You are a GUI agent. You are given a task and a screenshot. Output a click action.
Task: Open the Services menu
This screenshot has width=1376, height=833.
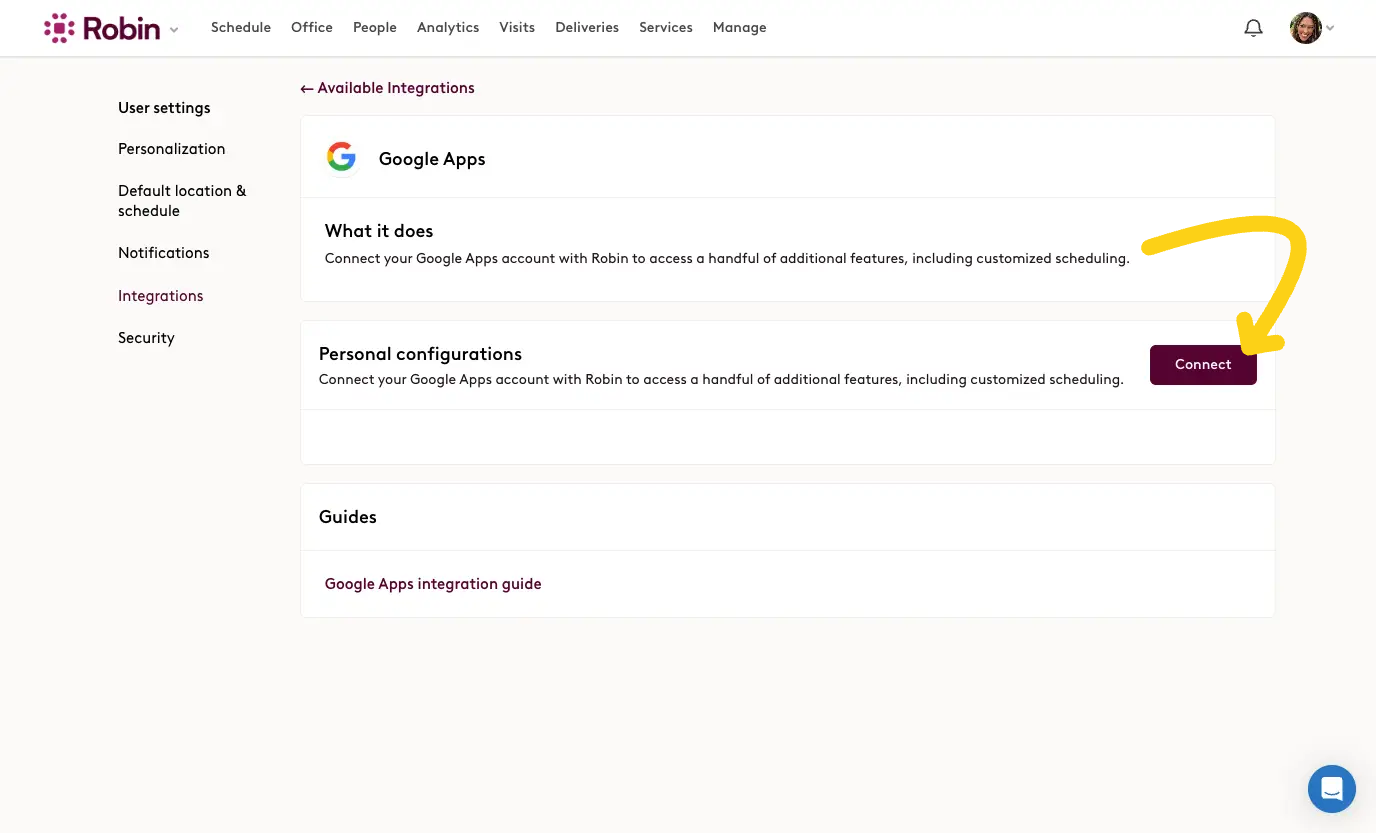click(666, 27)
